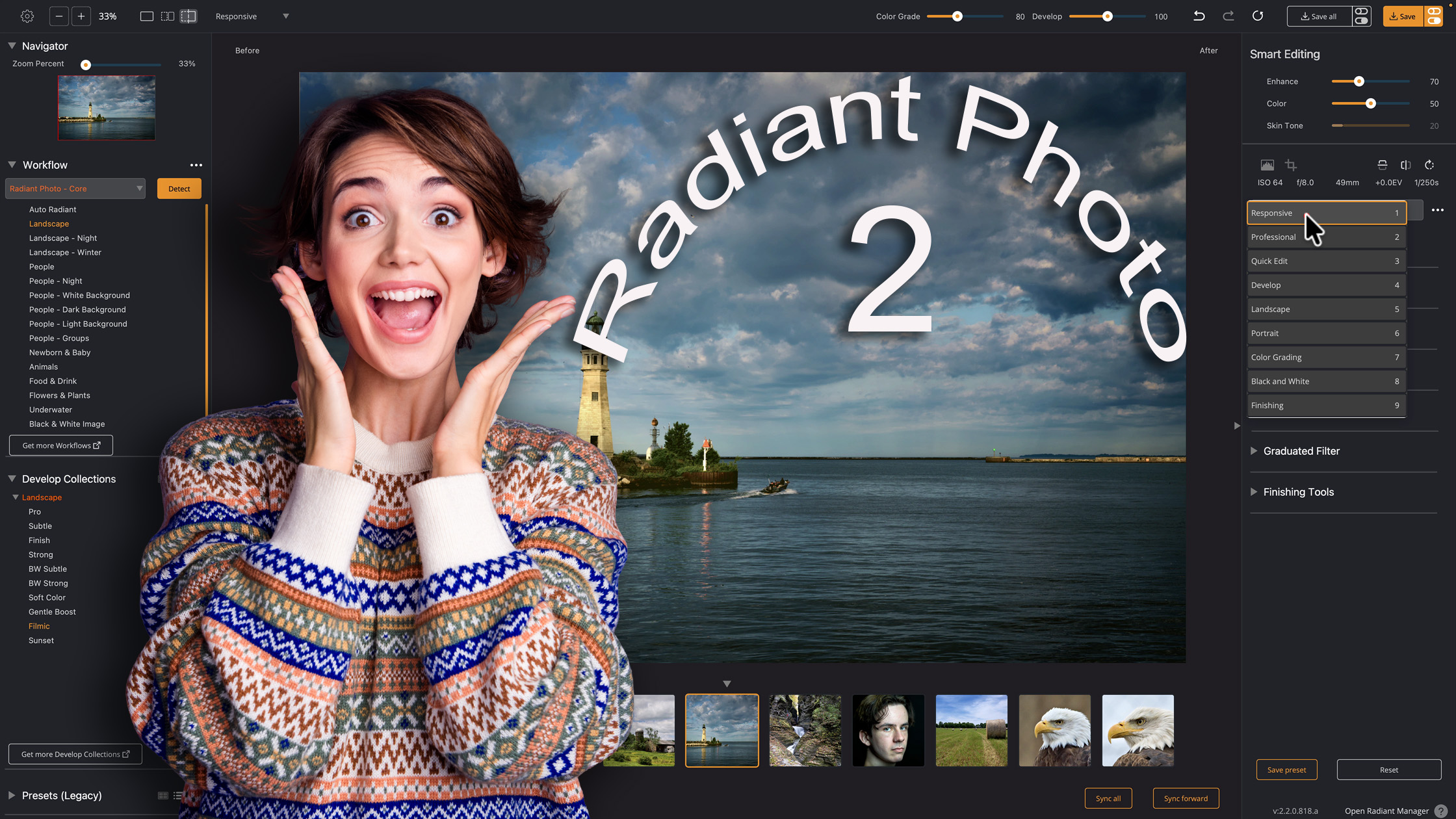
Task: Open the histogram panel icon
Action: pos(1269,164)
